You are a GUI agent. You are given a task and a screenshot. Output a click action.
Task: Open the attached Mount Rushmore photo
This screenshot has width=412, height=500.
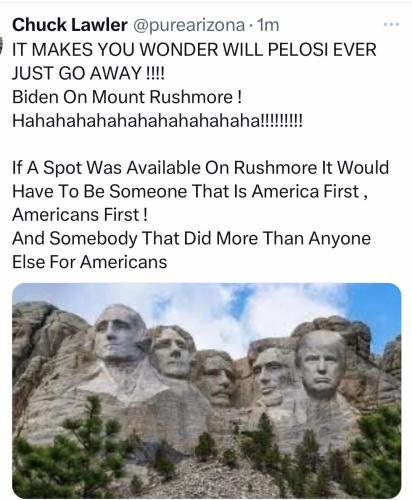pos(207,391)
